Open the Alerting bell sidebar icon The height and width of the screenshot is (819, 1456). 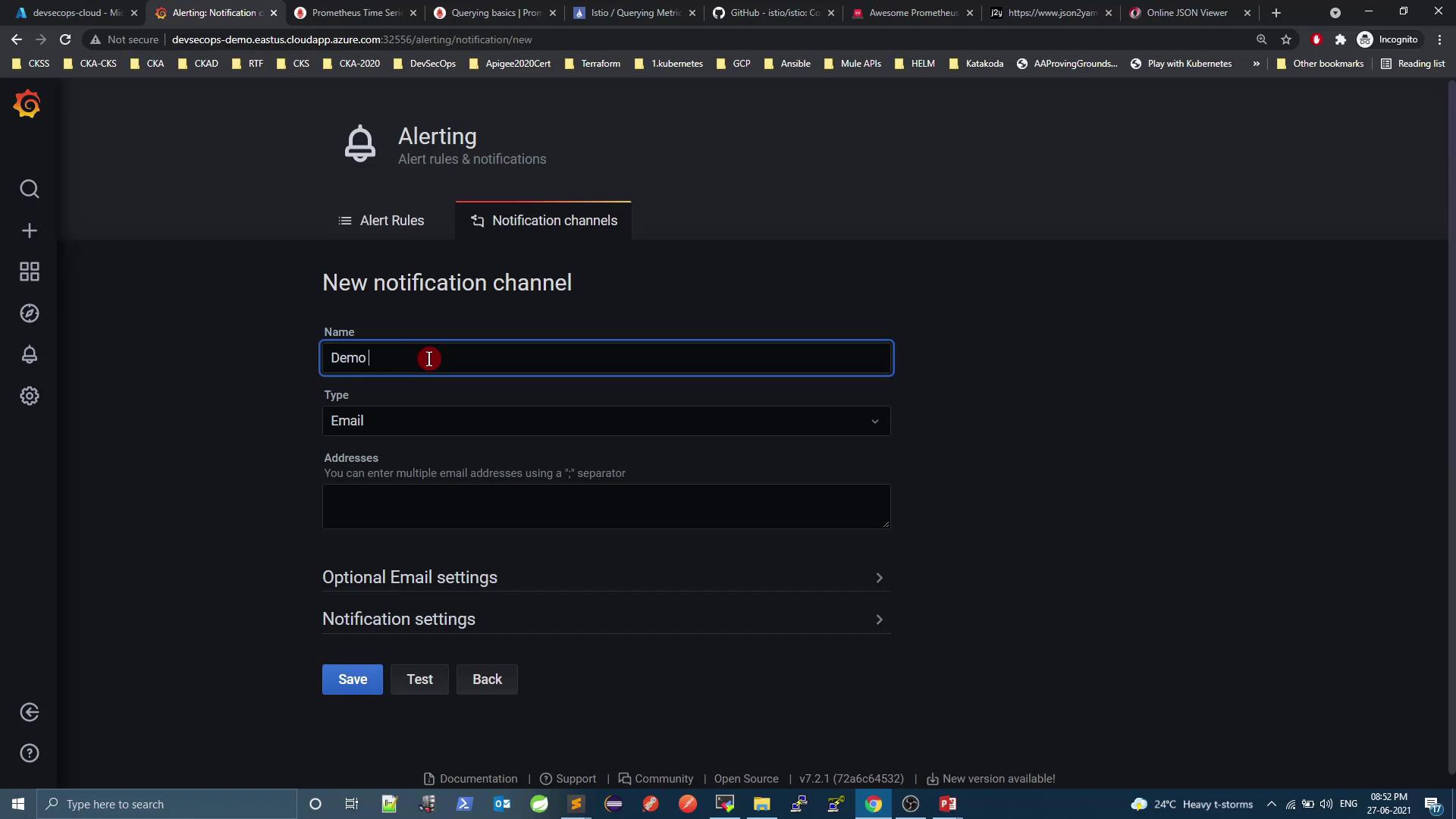tap(30, 354)
